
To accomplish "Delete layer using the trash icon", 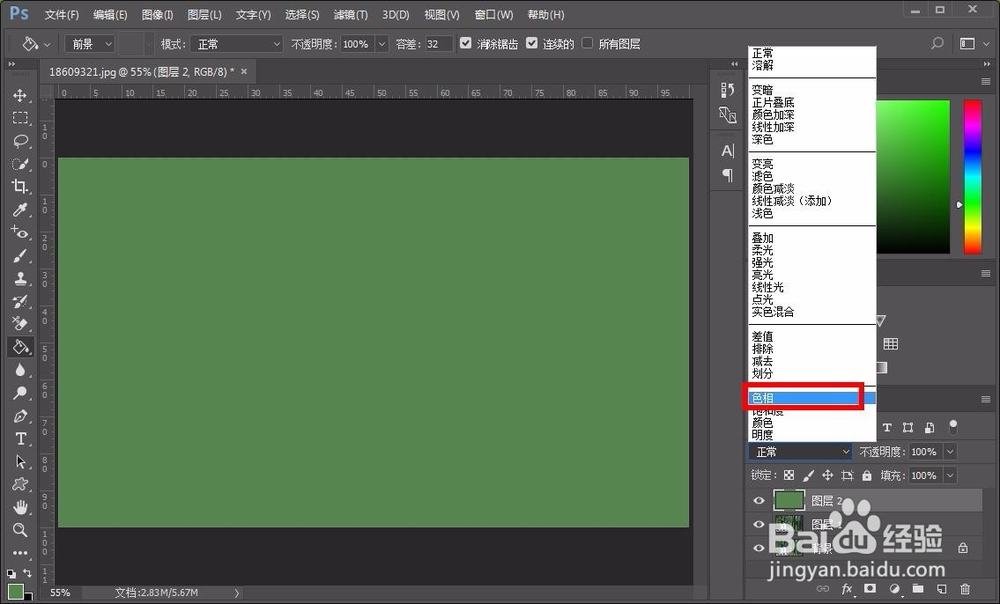I will (x=966, y=589).
